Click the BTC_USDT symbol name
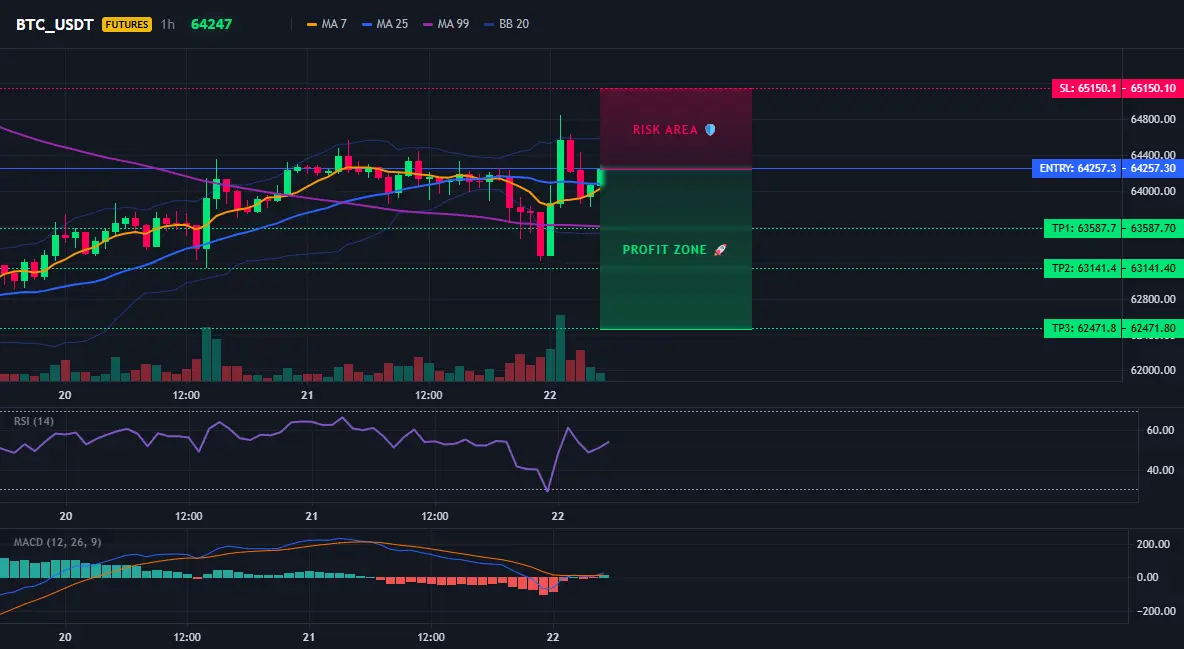This screenshot has height=649, width=1184. [x=54, y=24]
